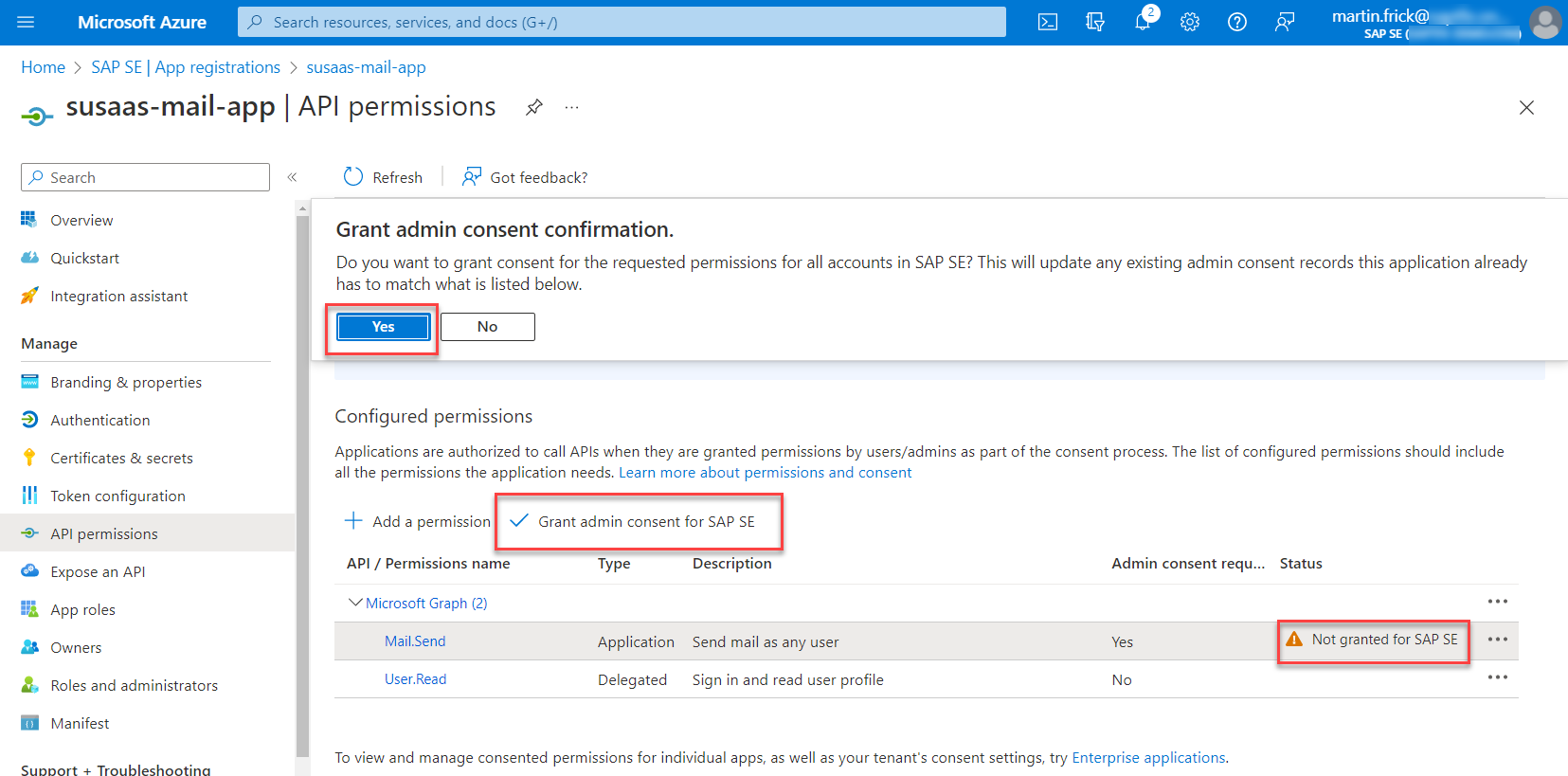Click the Not granted for SAP SE status
The image size is (1568, 776).
[x=1372, y=640]
